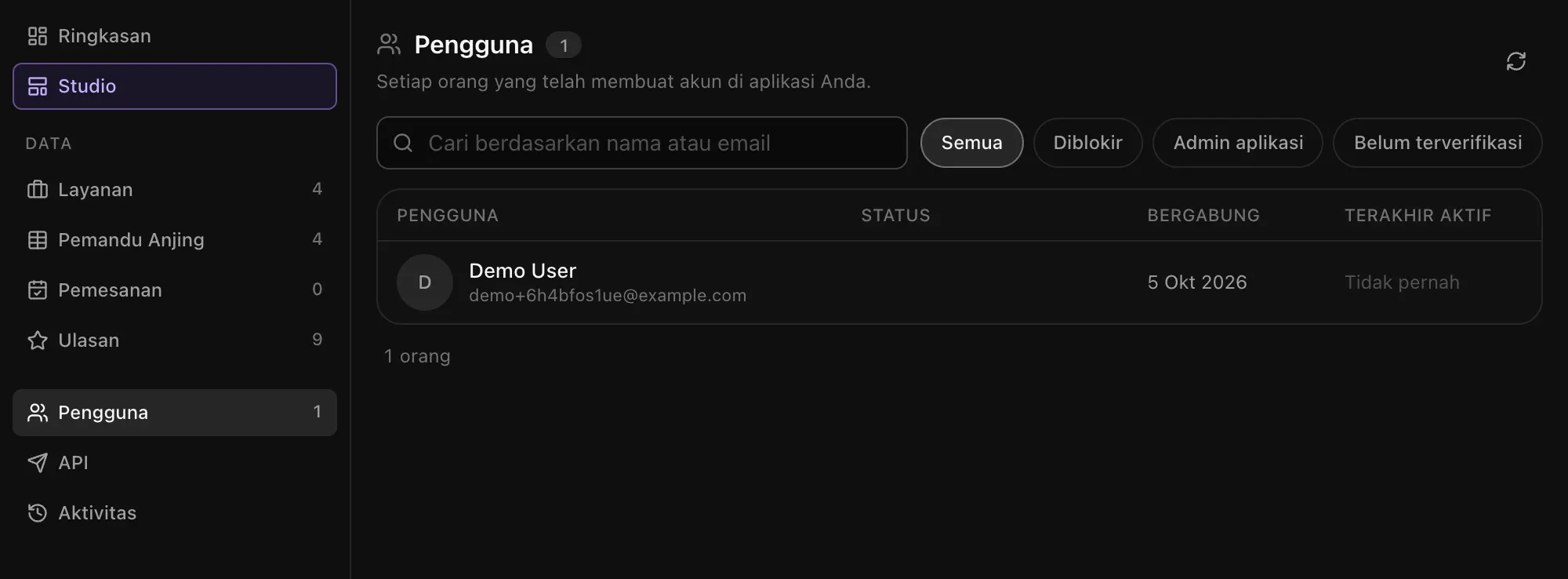The width and height of the screenshot is (1568, 579).
Task: Click the Layanan briefcase icon
Action: (x=38, y=190)
